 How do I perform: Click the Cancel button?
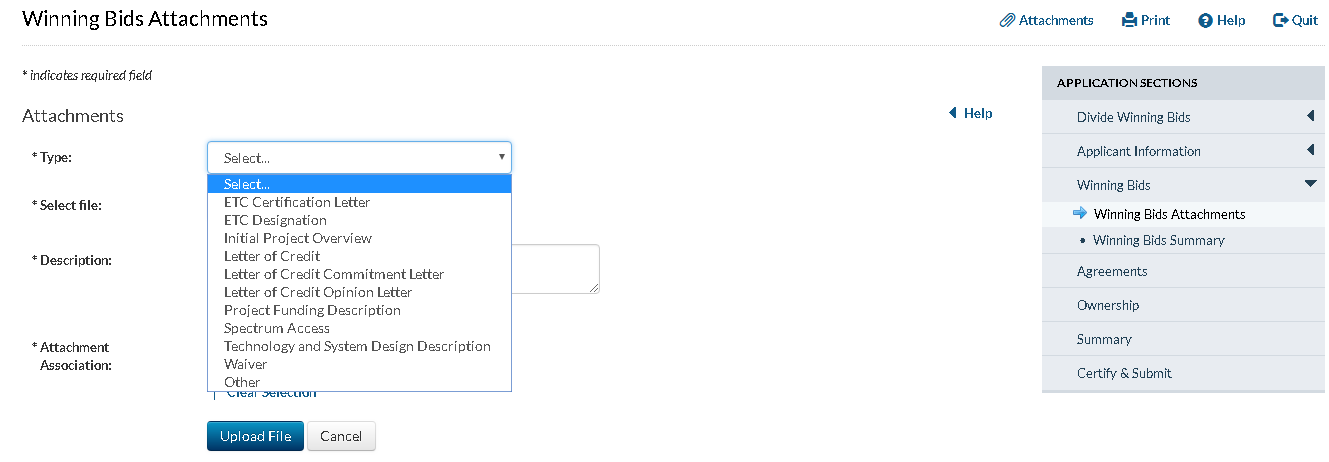point(341,436)
